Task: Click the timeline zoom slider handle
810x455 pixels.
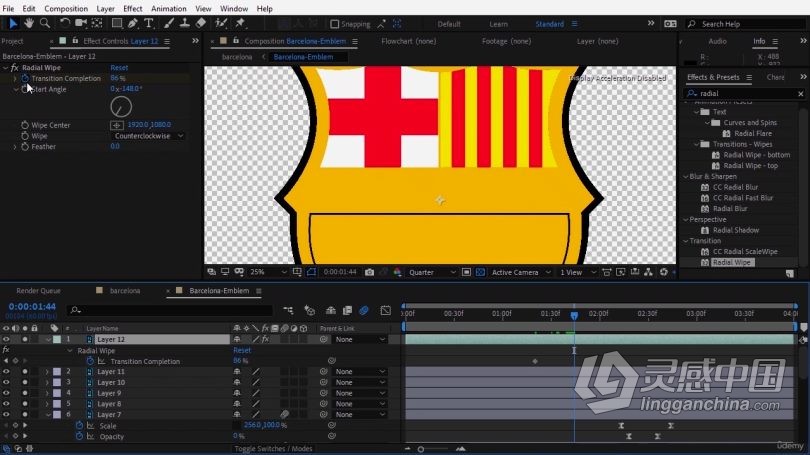Action: 421,449
